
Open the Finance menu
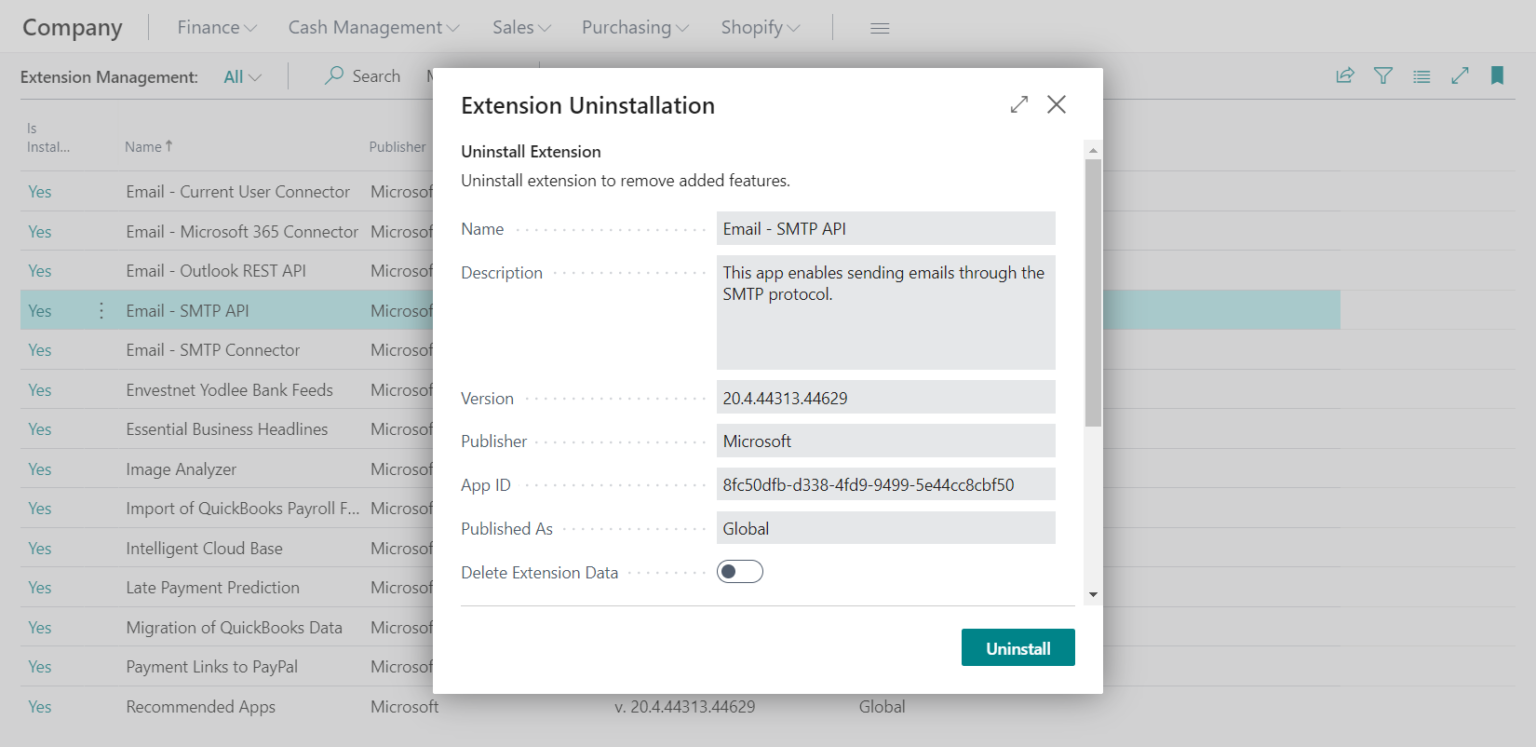[x=217, y=27]
